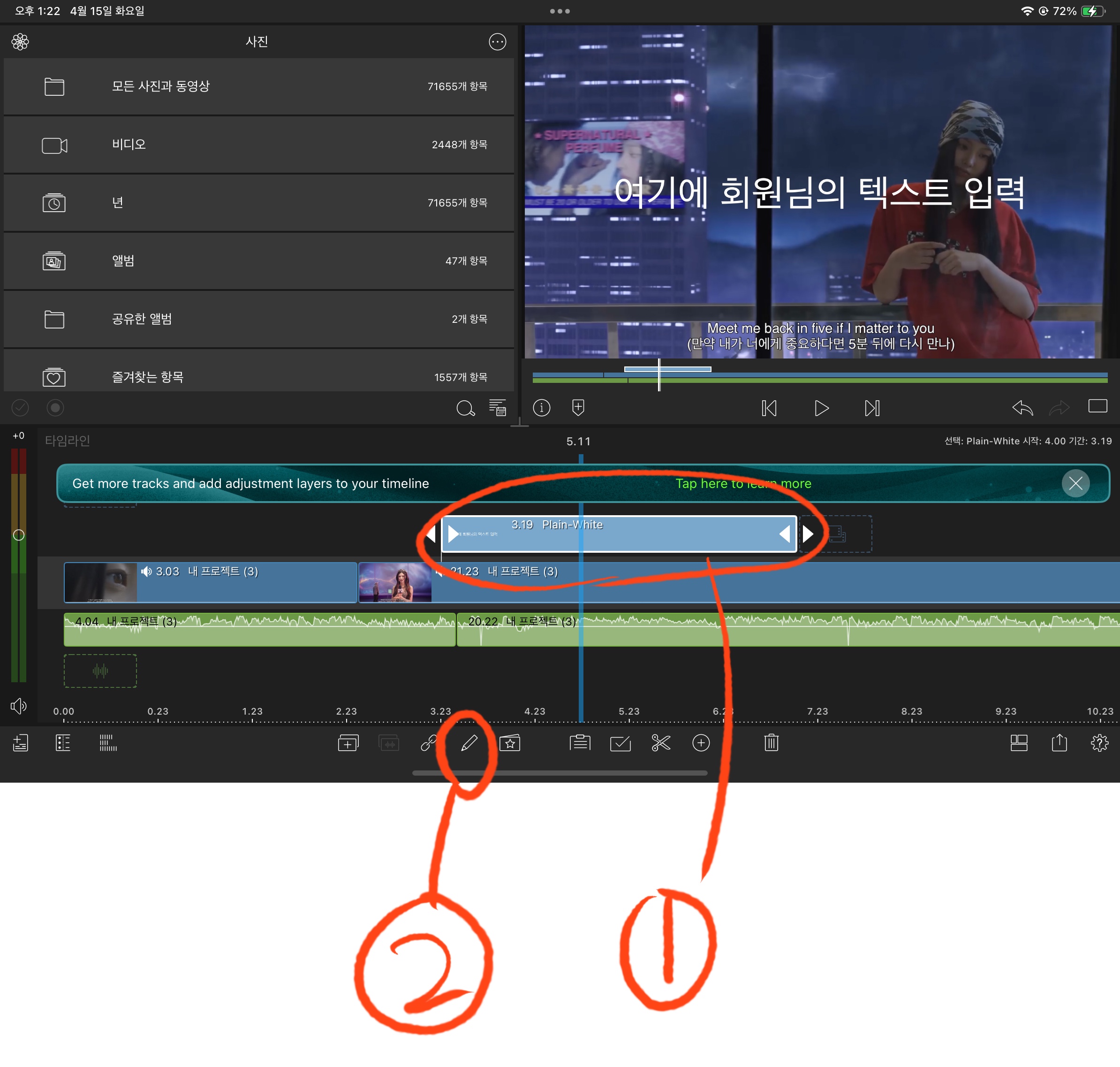Viewport: 1120px width, 1067px height.
Task: Open the 년 library category
Action: (x=259, y=203)
